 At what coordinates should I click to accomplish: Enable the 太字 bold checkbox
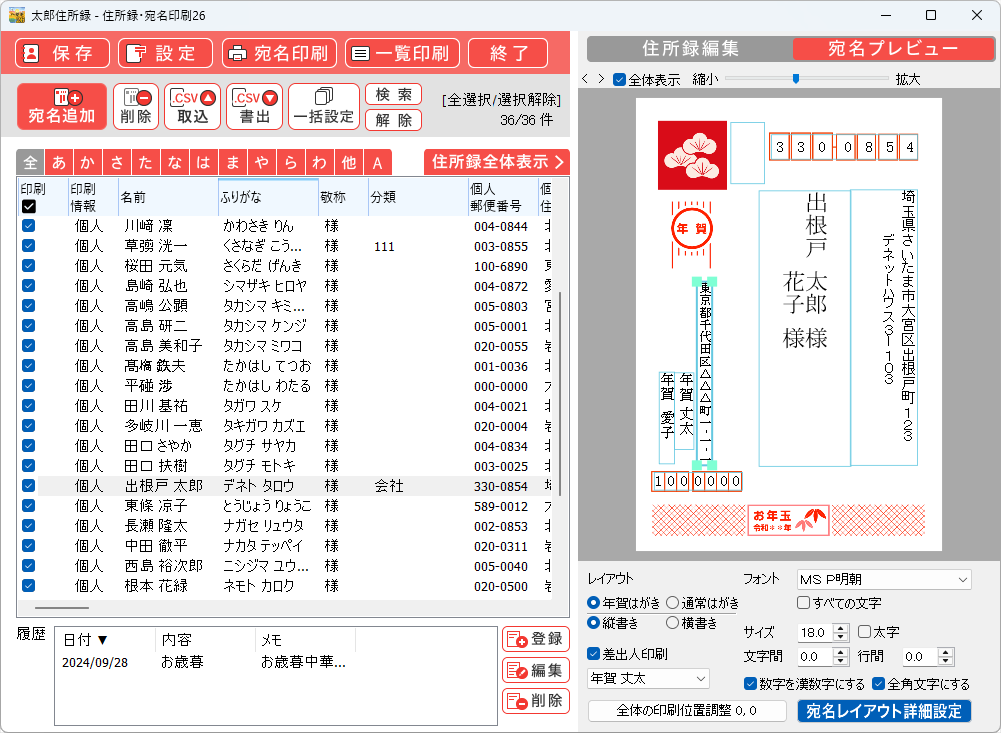(x=865, y=632)
